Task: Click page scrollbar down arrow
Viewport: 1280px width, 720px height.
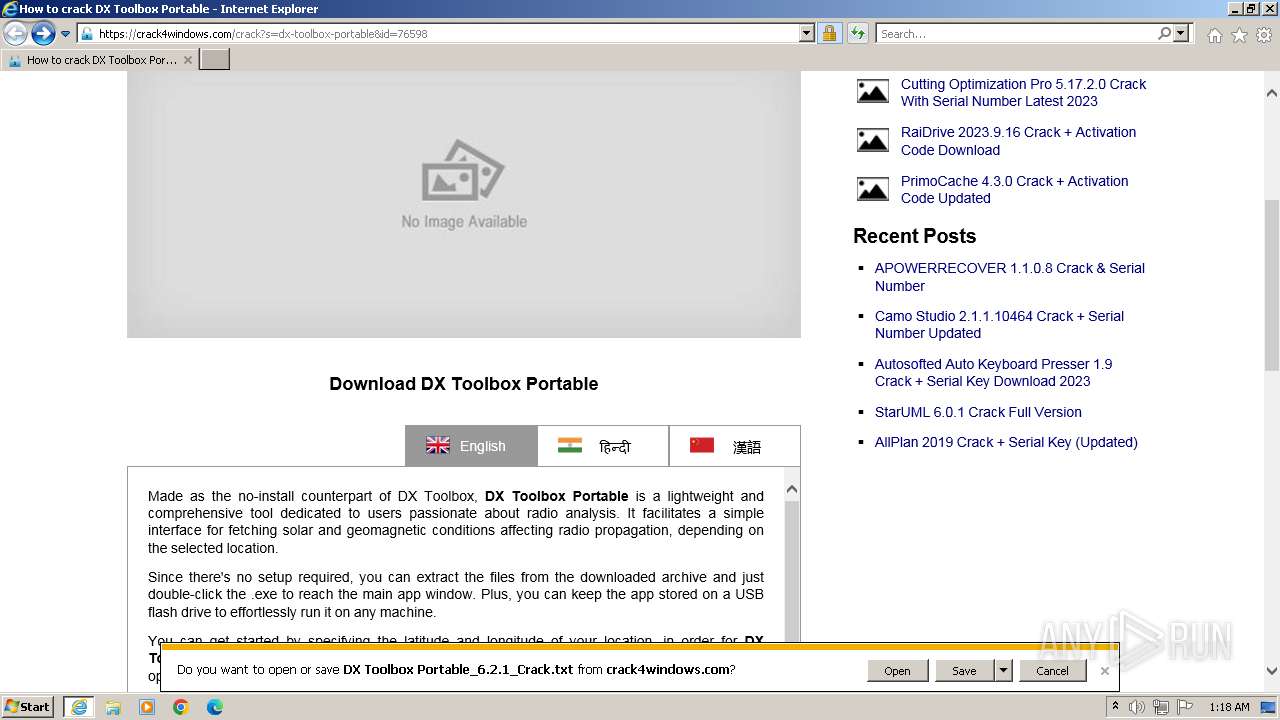Action: [1272, 672]
